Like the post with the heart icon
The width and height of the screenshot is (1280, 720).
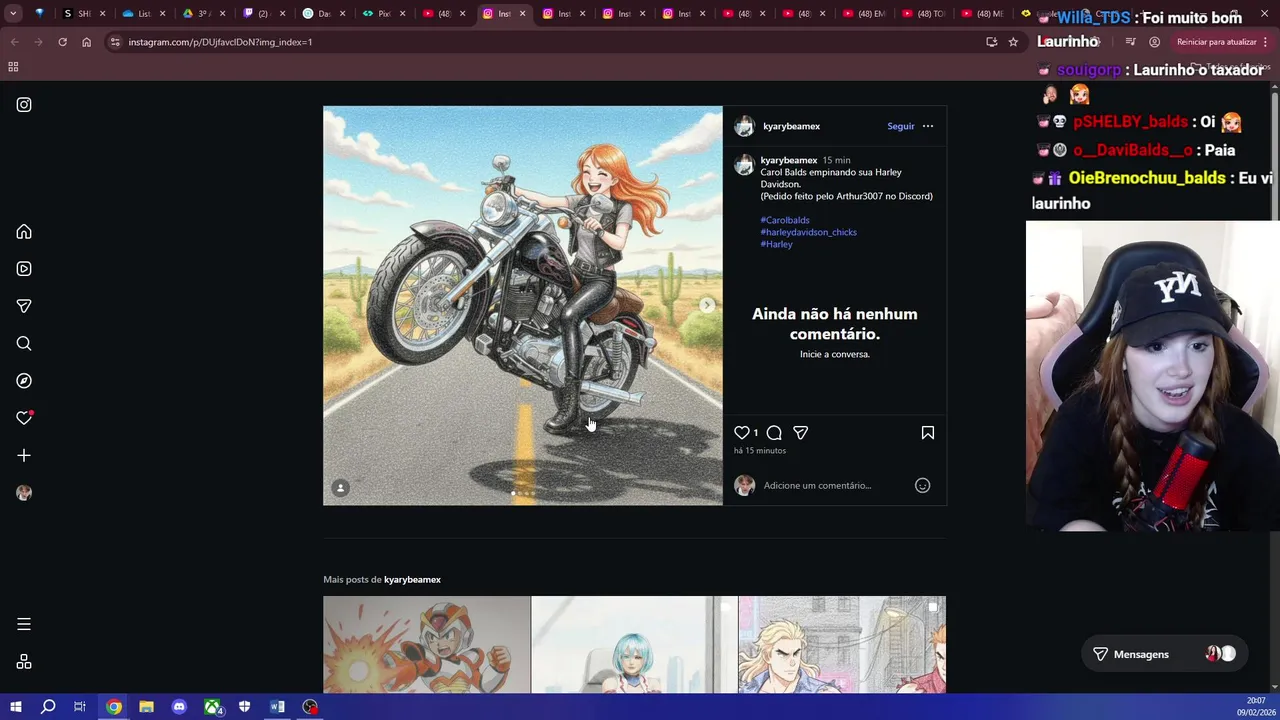(742, 433)
